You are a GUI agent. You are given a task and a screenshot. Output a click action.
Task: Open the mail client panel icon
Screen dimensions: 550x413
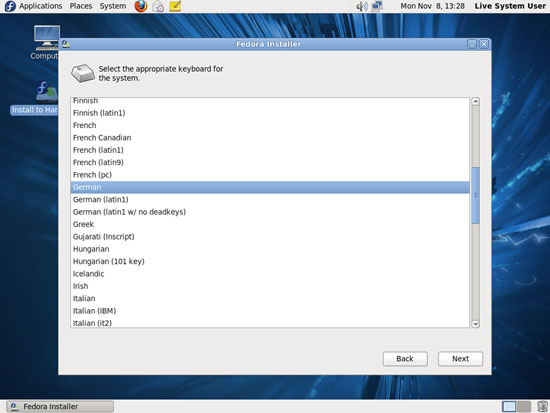(x=158, y=6)
